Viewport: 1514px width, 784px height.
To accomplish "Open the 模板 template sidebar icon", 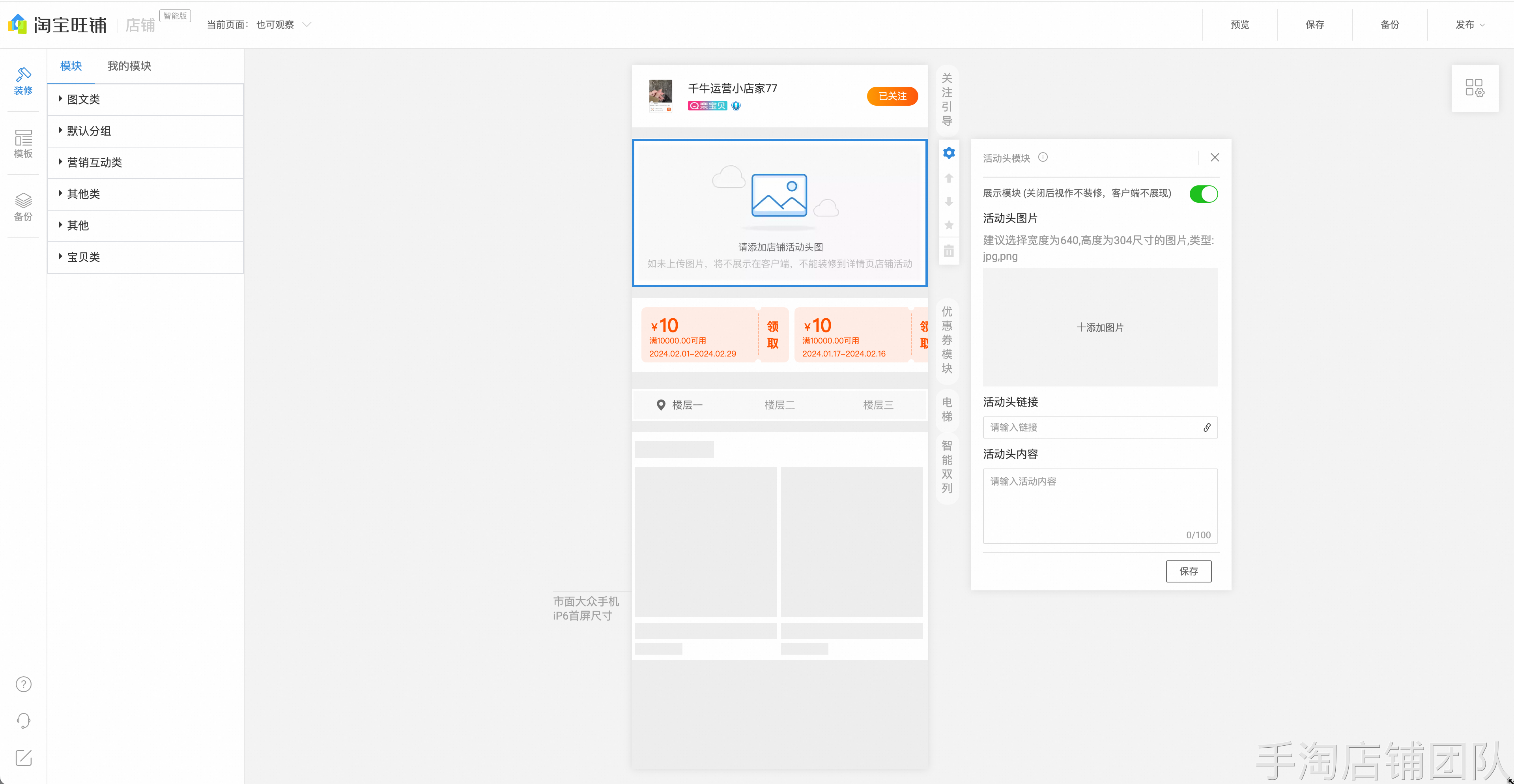I will click(24, 144).
